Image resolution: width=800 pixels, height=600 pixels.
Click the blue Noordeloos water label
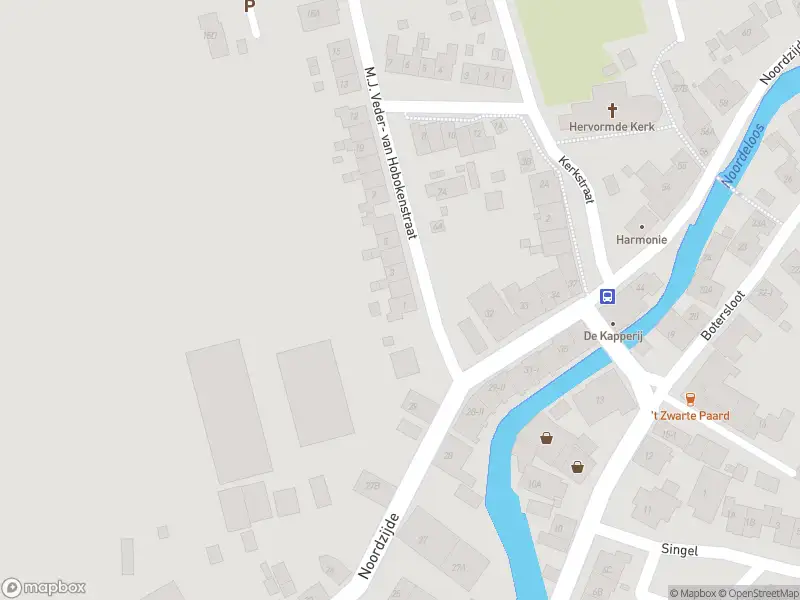pos(743,155)
